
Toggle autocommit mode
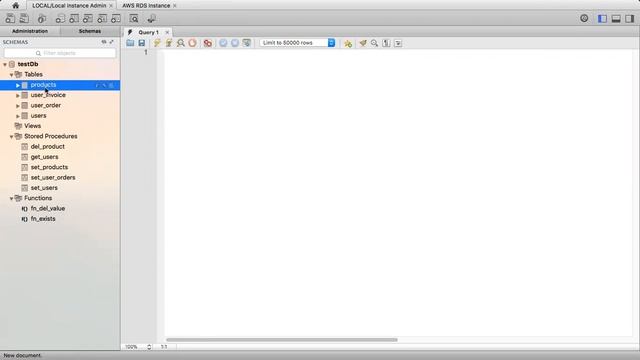pyautogui.click(x=247, y=43)
